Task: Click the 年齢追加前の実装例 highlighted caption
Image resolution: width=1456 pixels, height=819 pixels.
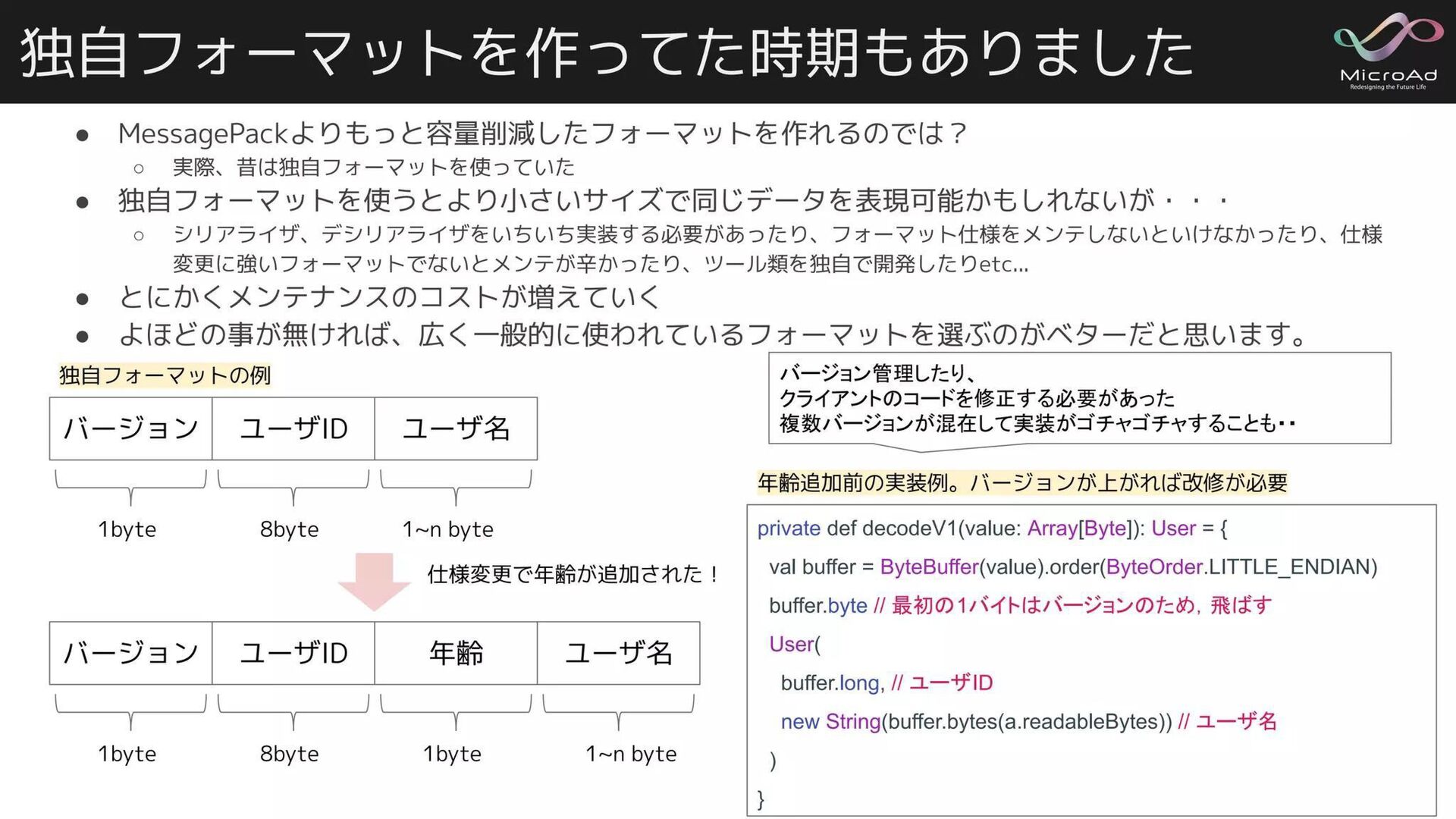Action: 1021,482
